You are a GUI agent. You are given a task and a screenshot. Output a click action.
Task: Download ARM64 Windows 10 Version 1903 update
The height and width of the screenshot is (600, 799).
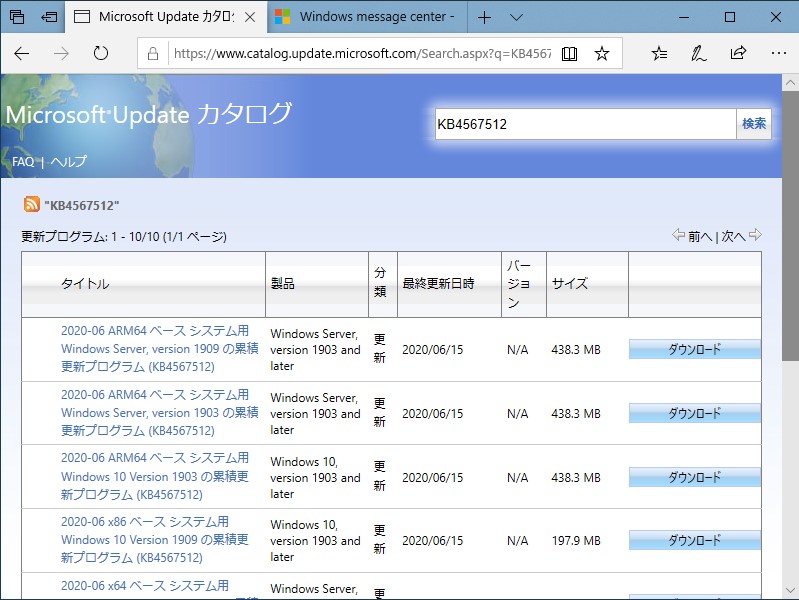(x=695, y=477)
